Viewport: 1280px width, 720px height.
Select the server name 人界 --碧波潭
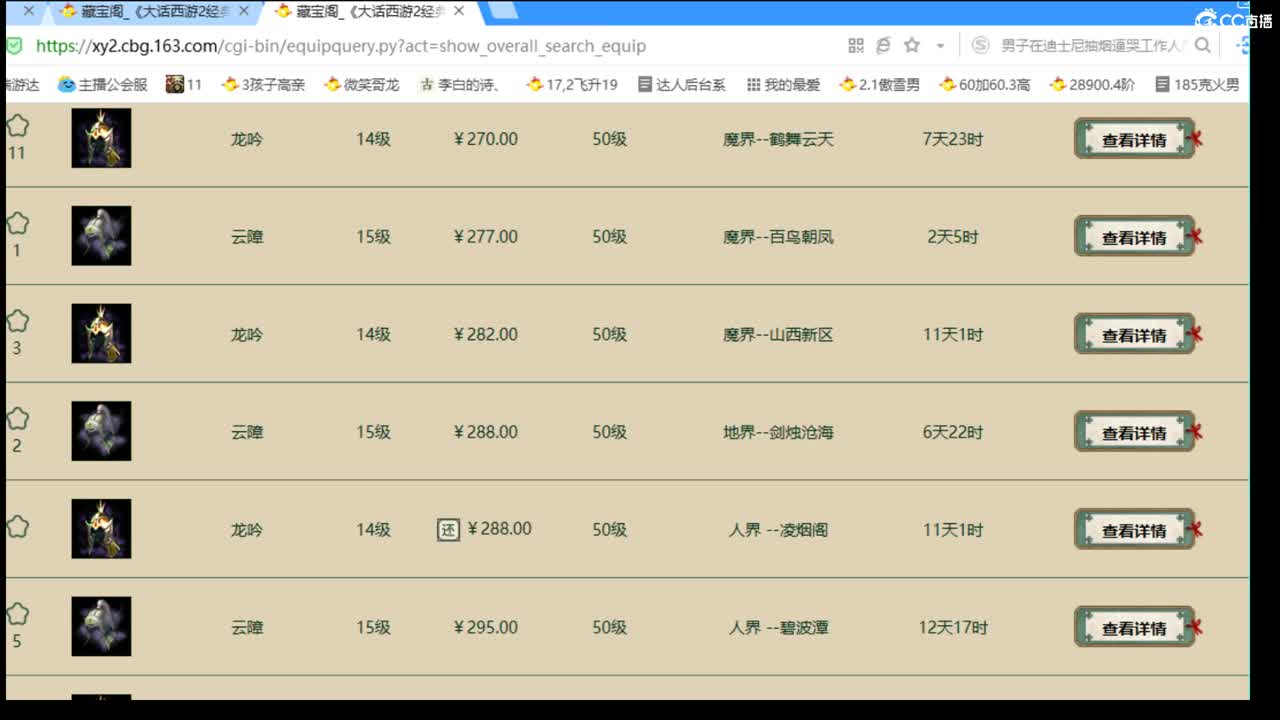pos(778,628)
